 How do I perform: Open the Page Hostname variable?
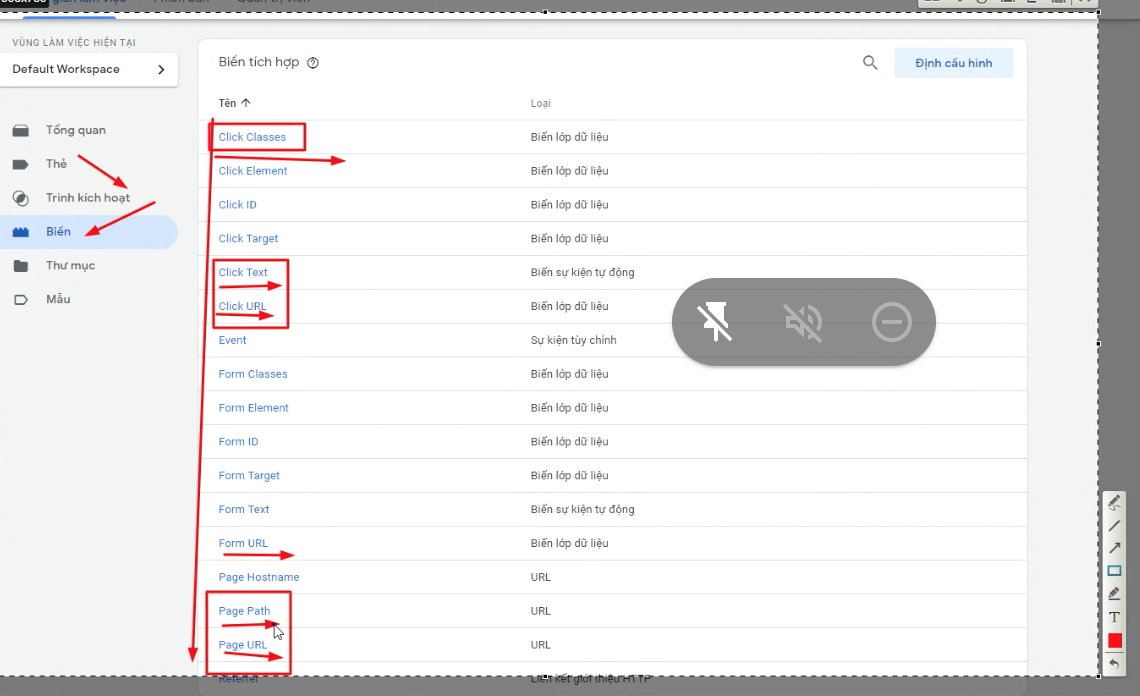click(259, 577)
